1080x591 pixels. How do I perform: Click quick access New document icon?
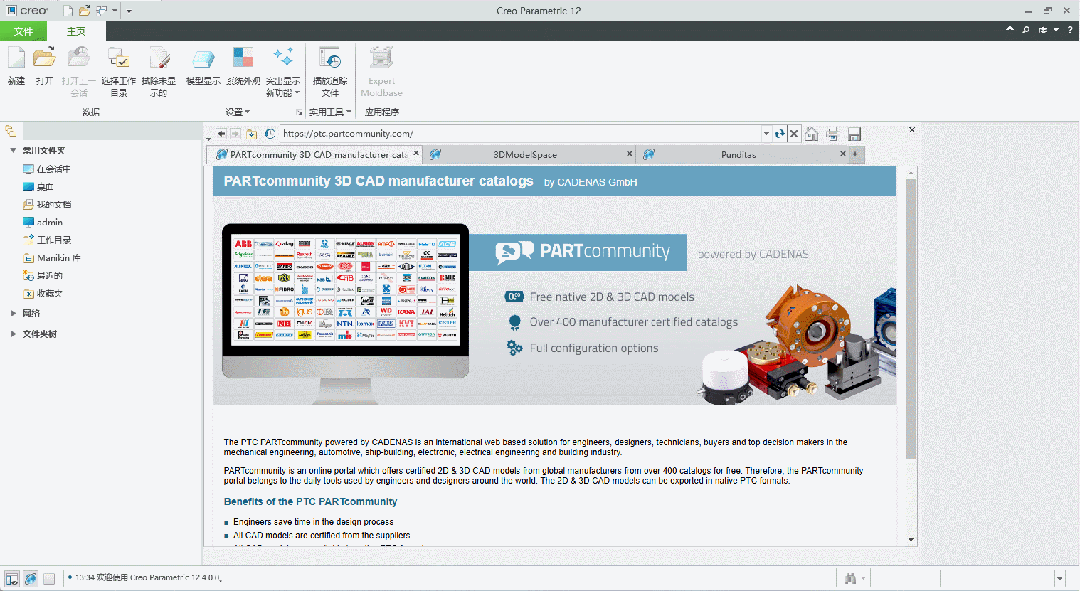pyautogui.click(x=68, y=10)
